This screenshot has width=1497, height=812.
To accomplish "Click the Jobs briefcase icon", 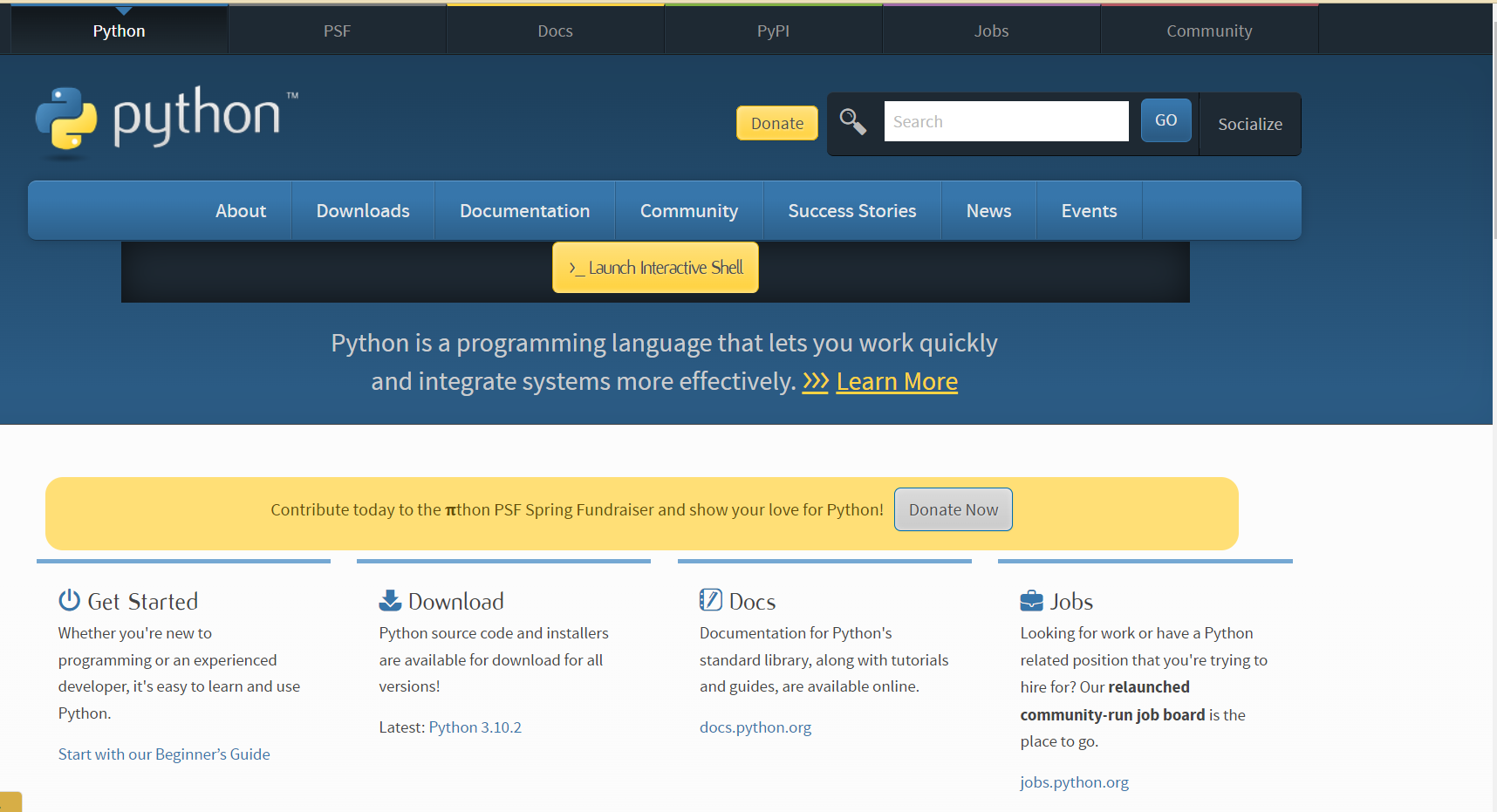I will 1031,600.
